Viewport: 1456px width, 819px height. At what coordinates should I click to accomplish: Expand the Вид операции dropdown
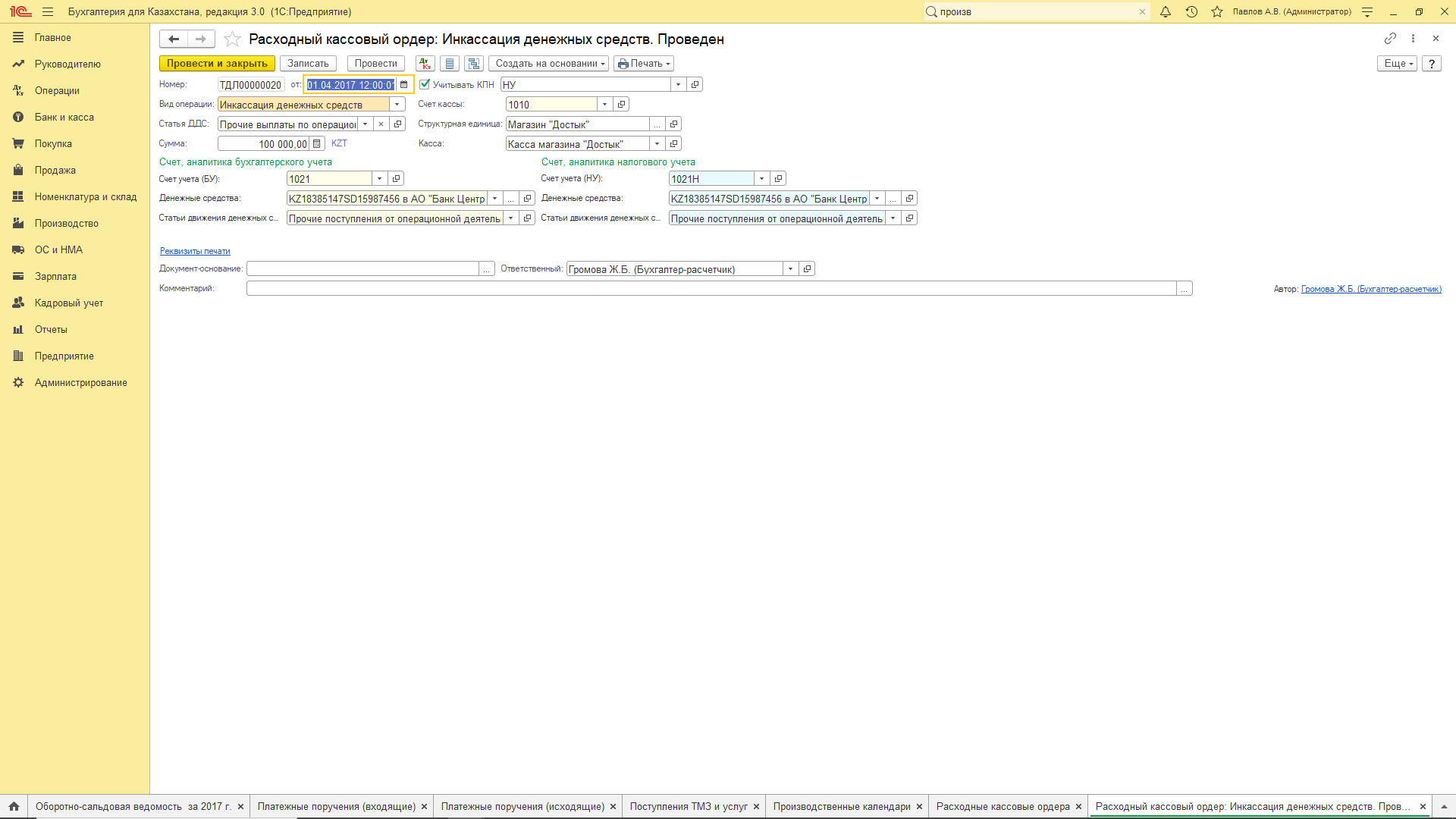[x=397, y=105]
